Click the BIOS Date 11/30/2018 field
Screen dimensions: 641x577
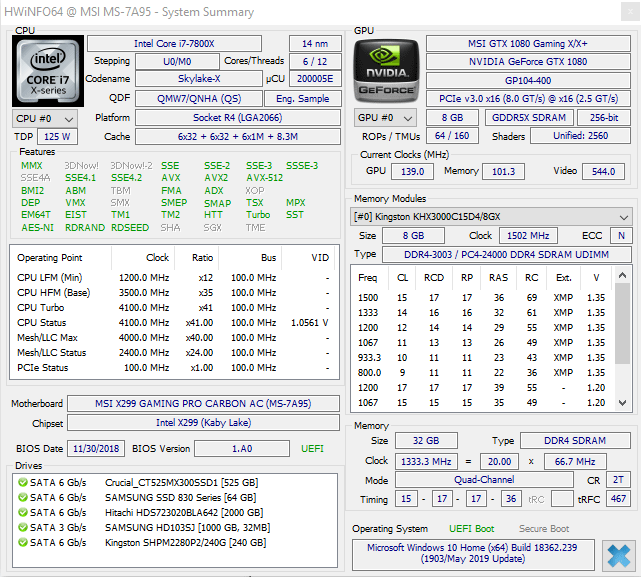96,449
